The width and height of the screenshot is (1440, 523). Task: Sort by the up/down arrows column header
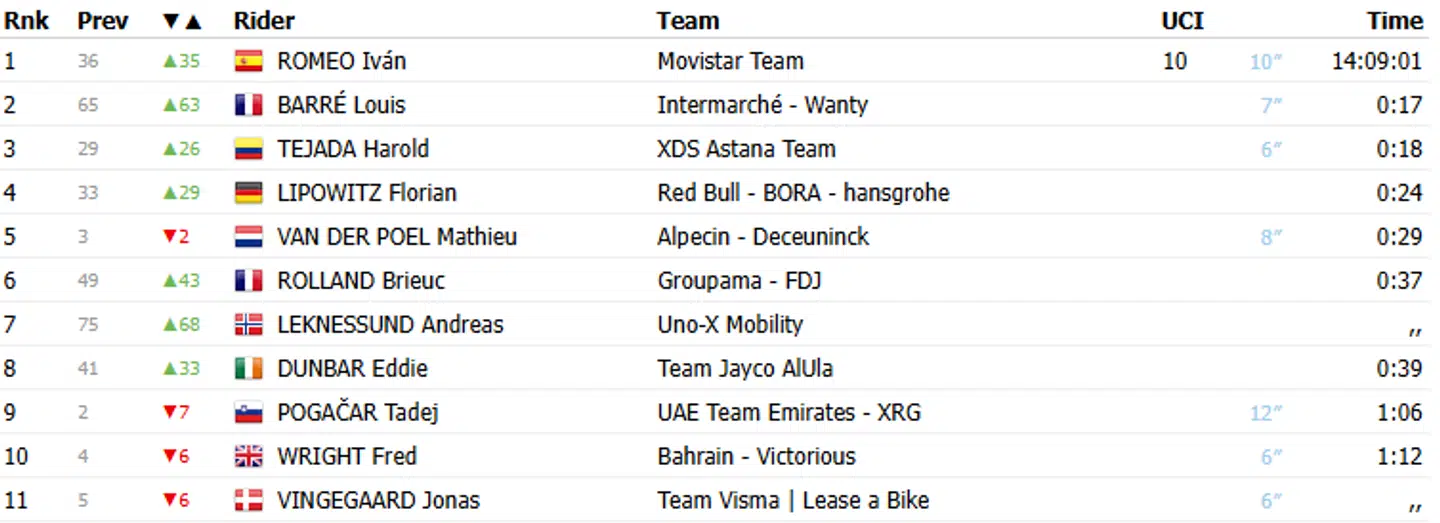click(x=181, y=21)
